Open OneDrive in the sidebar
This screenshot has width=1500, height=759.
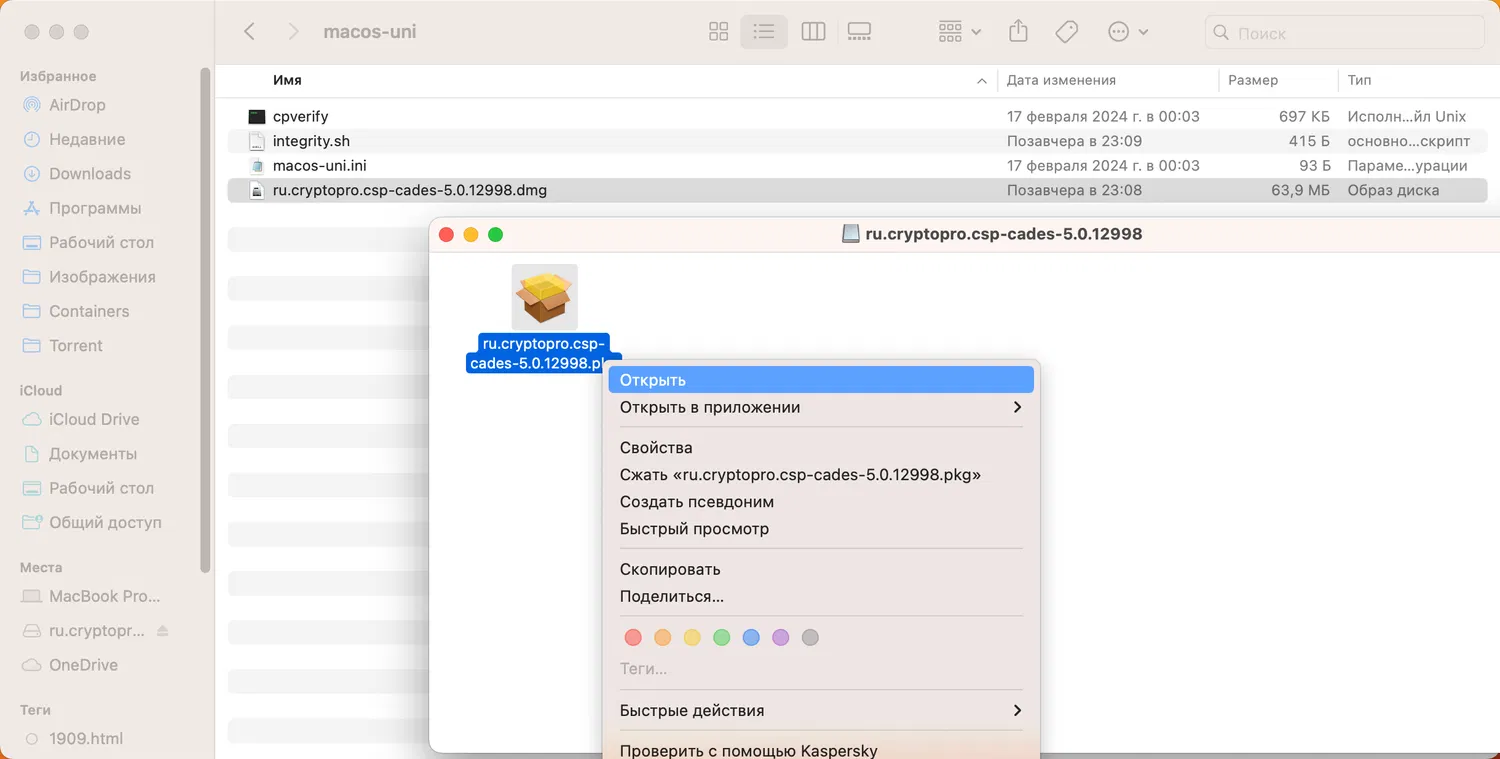pyautogui.click(x=83, y=665)
